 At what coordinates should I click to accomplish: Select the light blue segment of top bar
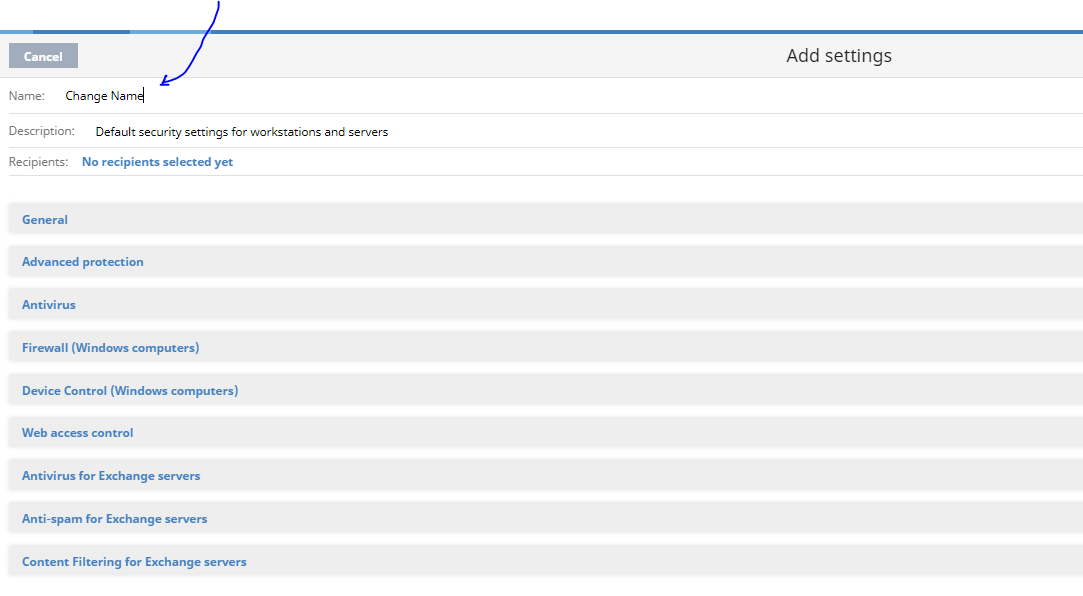pos(169,32)
